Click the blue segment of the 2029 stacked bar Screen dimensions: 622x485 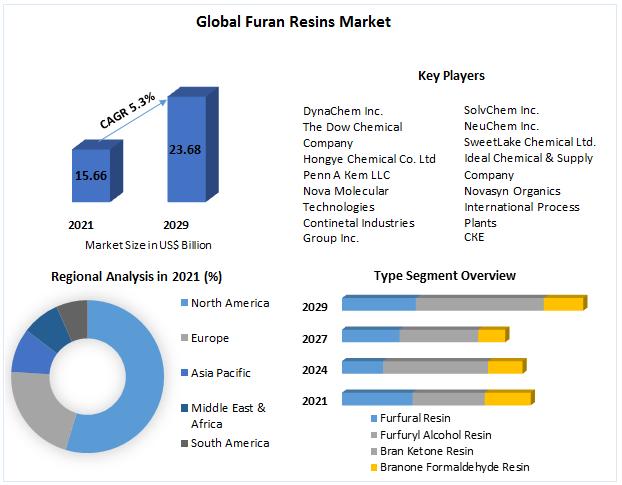(379, 303)
